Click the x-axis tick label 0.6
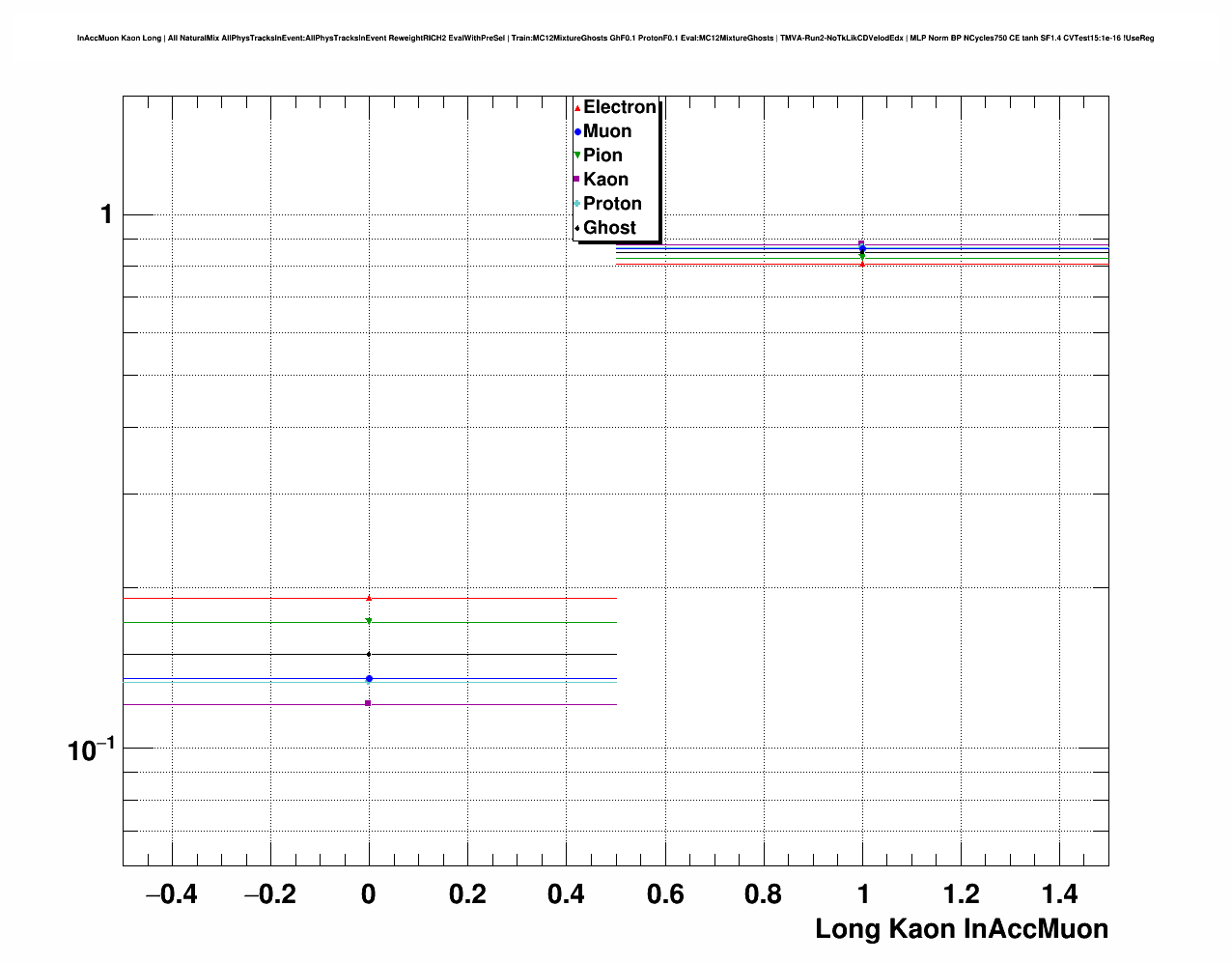 [665, 895]
